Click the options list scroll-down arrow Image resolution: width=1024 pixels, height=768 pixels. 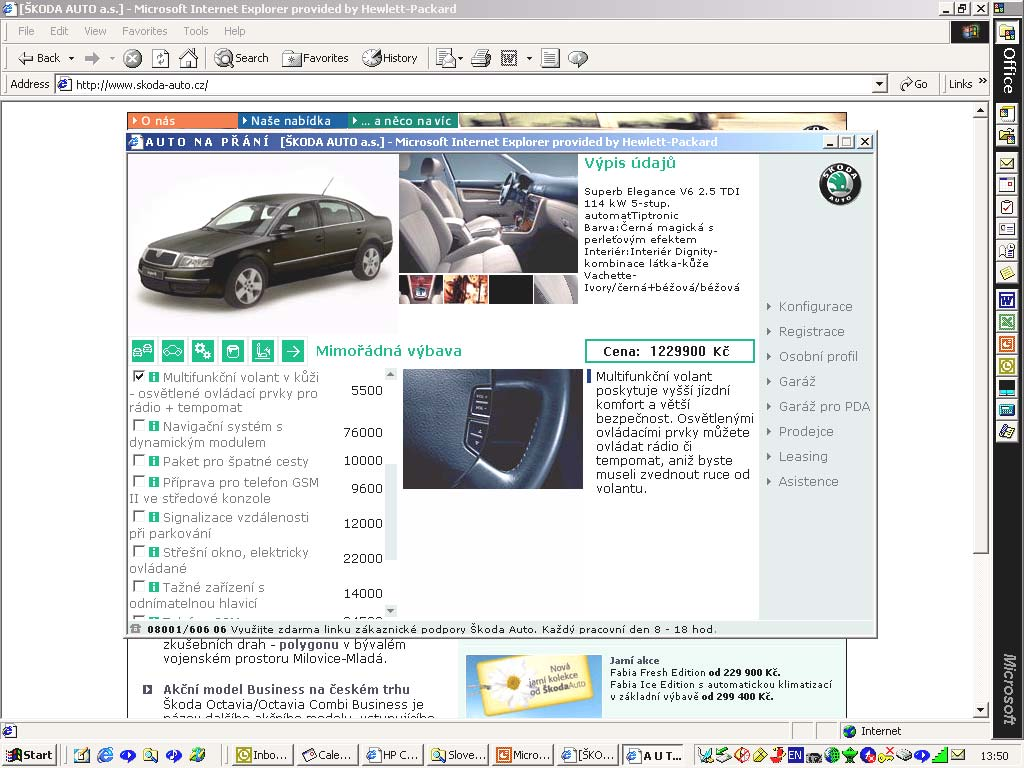[x=391, y=611]
